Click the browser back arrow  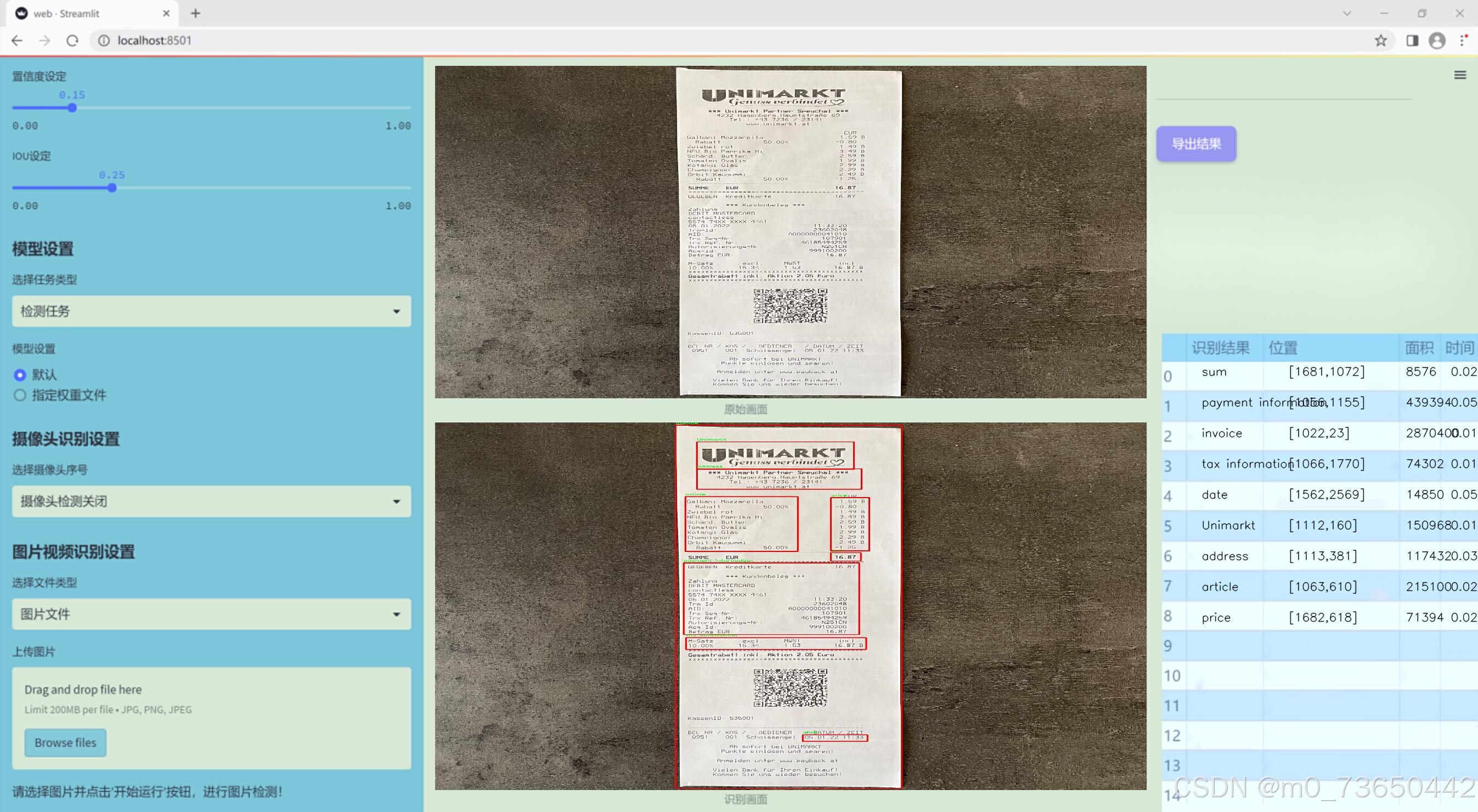click(17, 40)
